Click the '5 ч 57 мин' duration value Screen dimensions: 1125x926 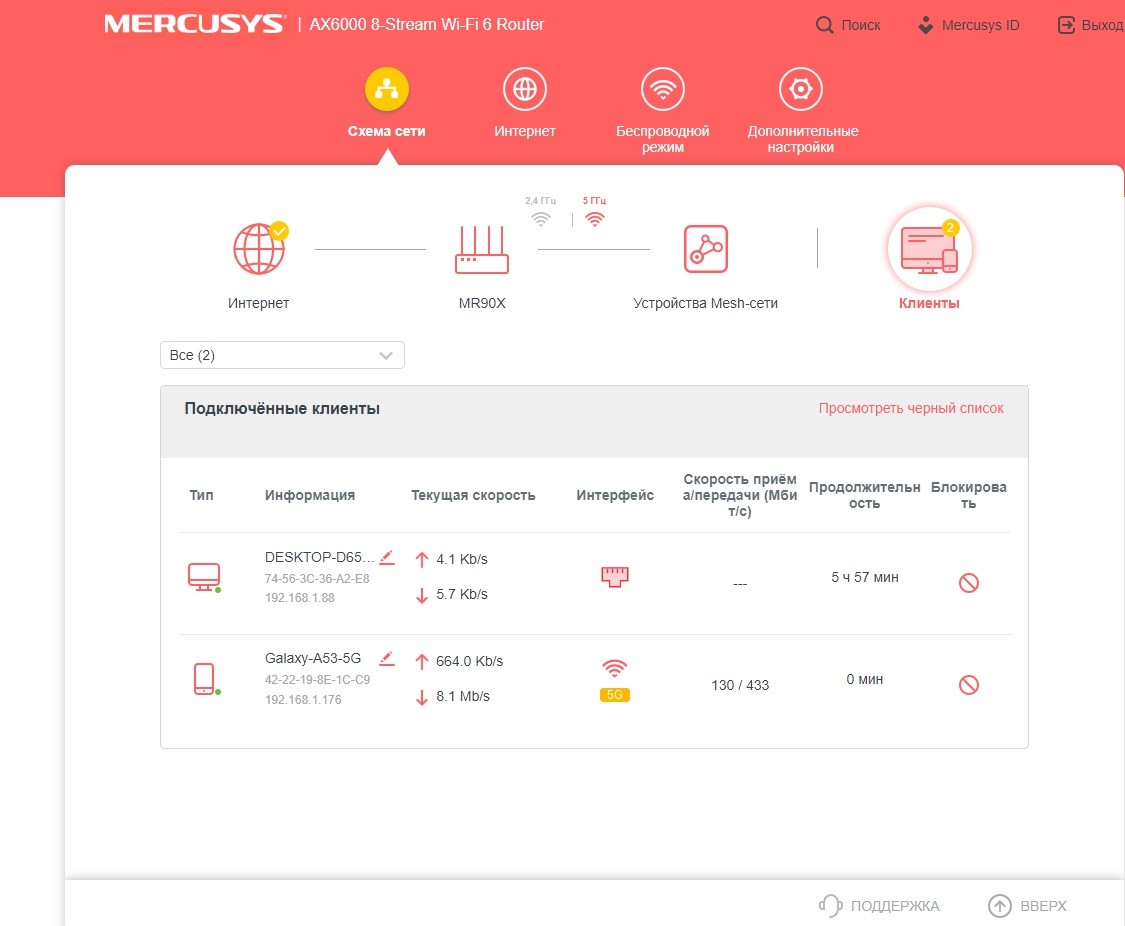coord(865,577)
